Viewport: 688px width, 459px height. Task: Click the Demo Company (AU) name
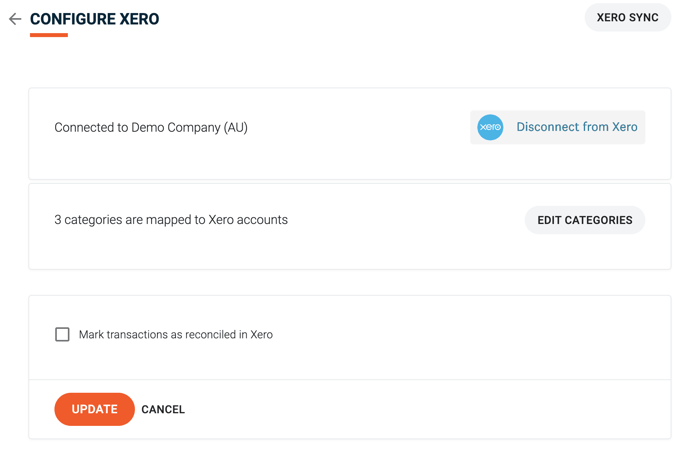[190, 127]
